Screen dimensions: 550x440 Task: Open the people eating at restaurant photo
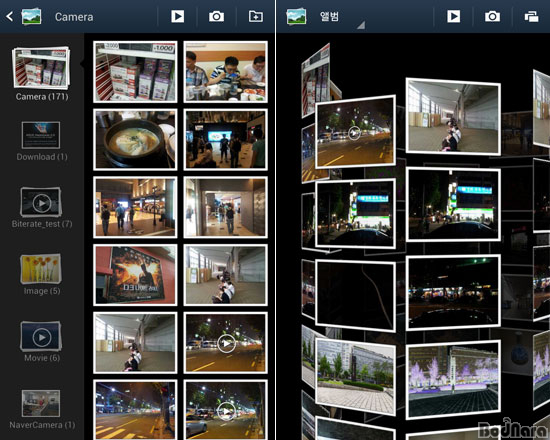(x=226, y=72)
